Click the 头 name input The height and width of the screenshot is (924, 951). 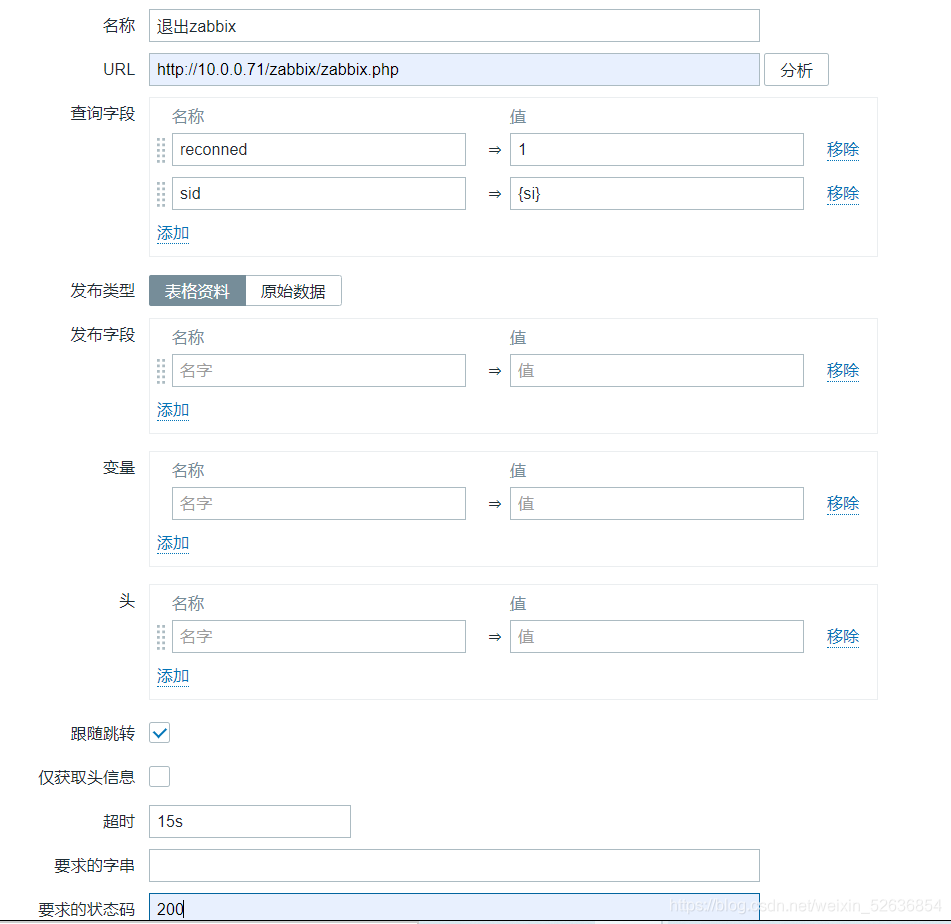pyautogui.click(x=318, y=636)
